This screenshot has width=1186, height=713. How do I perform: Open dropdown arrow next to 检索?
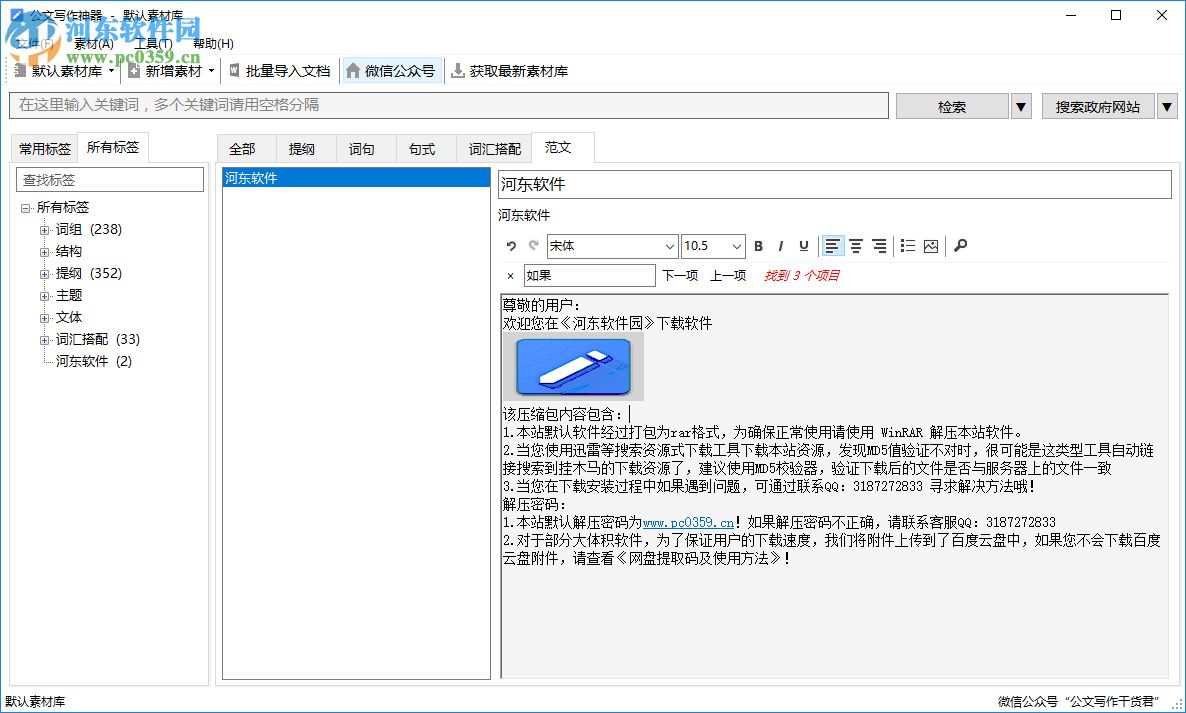coord(1021,107)
